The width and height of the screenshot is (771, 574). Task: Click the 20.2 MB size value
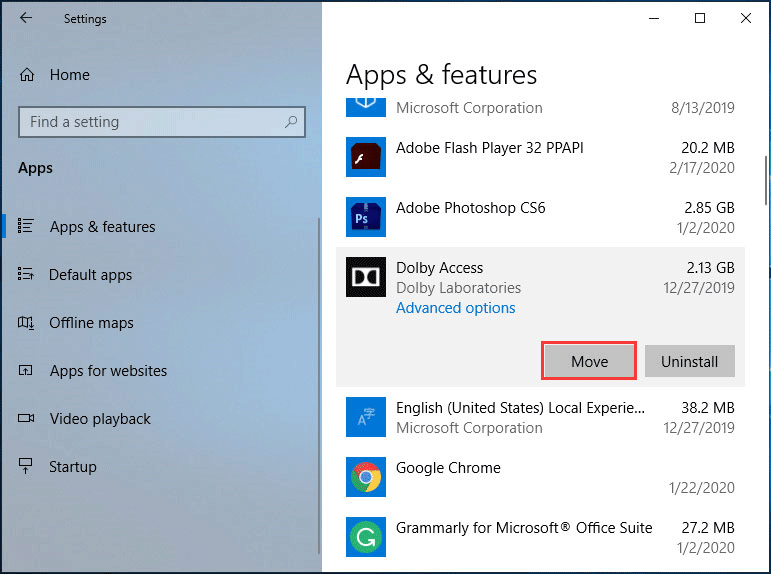point(708,148)
